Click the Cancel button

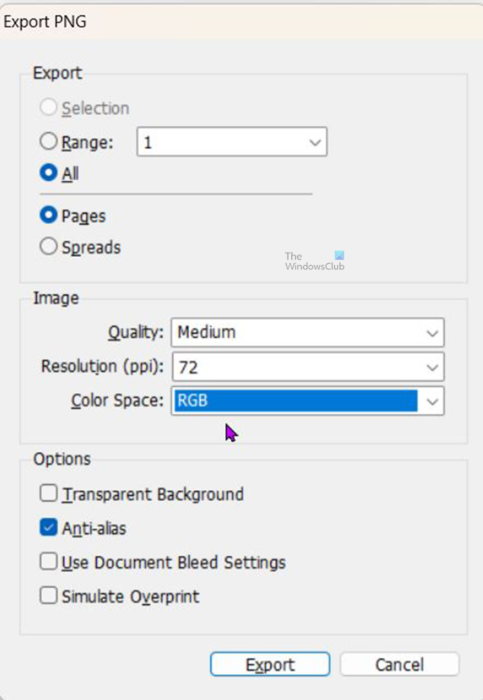coord(400,665)
